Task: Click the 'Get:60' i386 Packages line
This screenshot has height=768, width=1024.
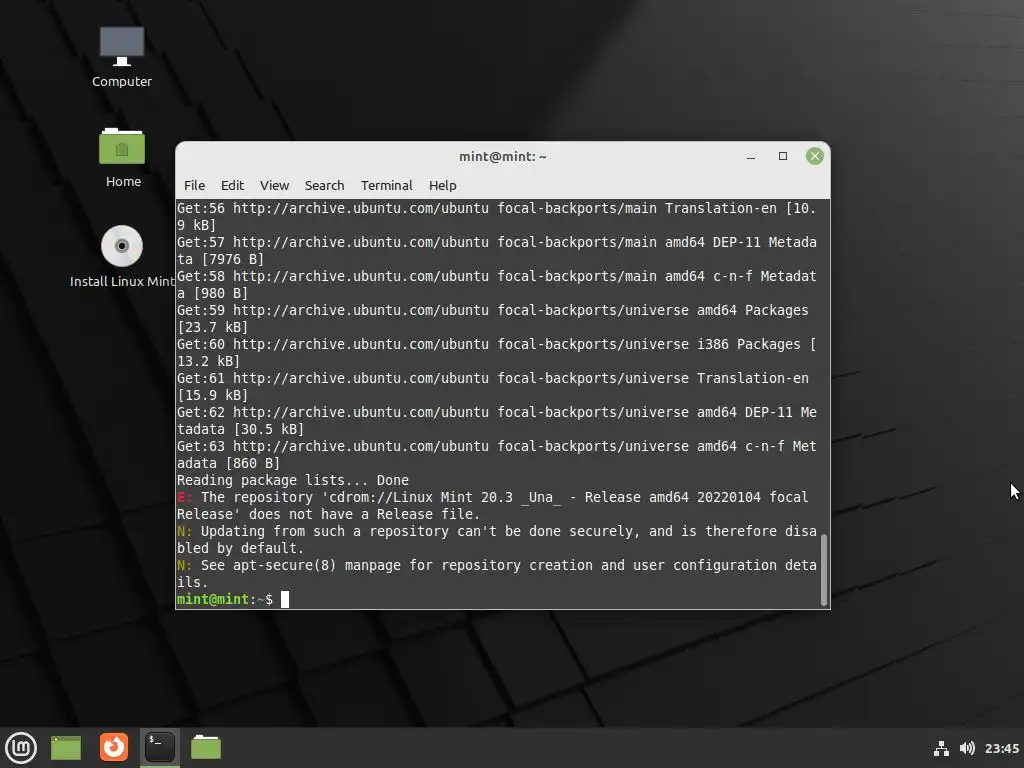Action: click(x=496, y=352)
